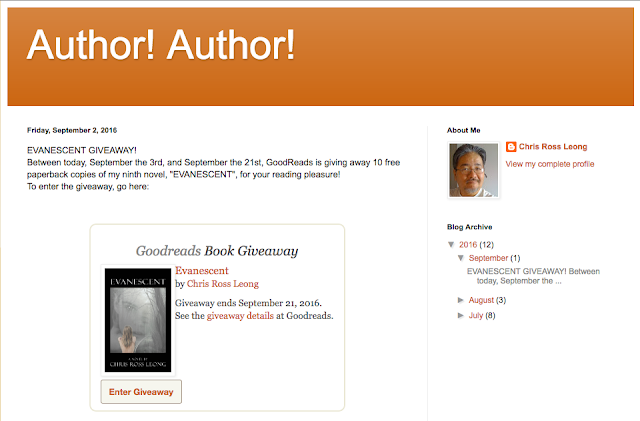Click the Chris Ross Leong author link in widget
This screenshot has width=640, height=421.
[223, 284]
